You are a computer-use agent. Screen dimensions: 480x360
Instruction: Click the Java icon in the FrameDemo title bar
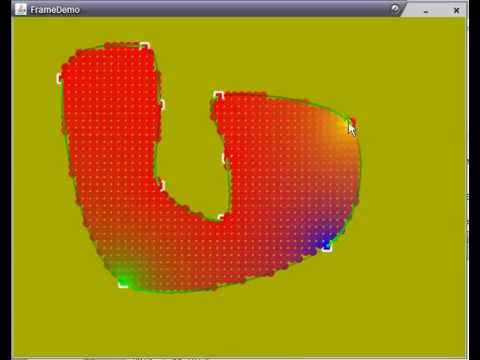[21, 9]
